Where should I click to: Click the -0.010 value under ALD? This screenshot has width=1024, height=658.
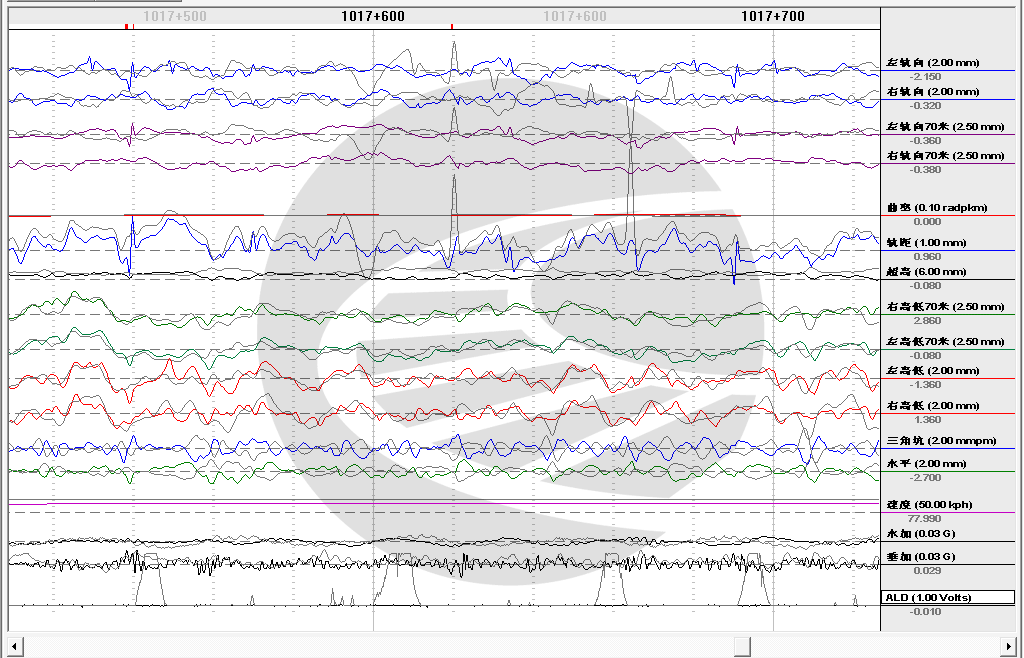(925, 612)
